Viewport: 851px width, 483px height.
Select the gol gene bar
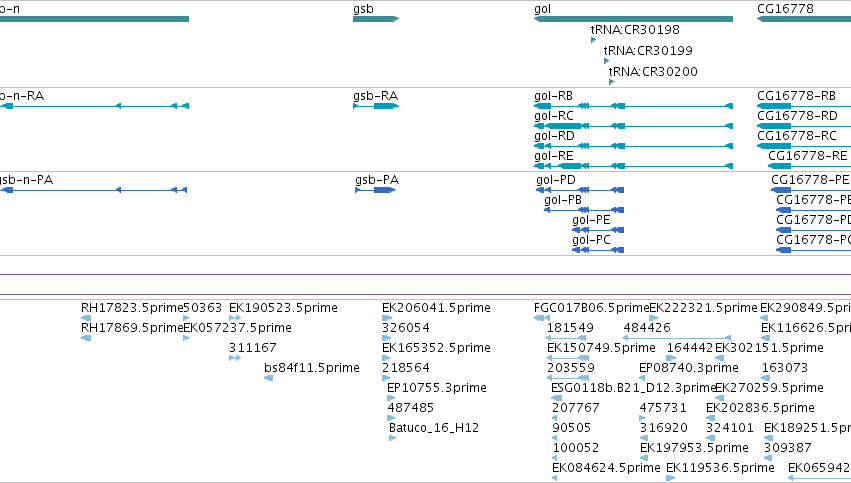[x=633, y=19]
